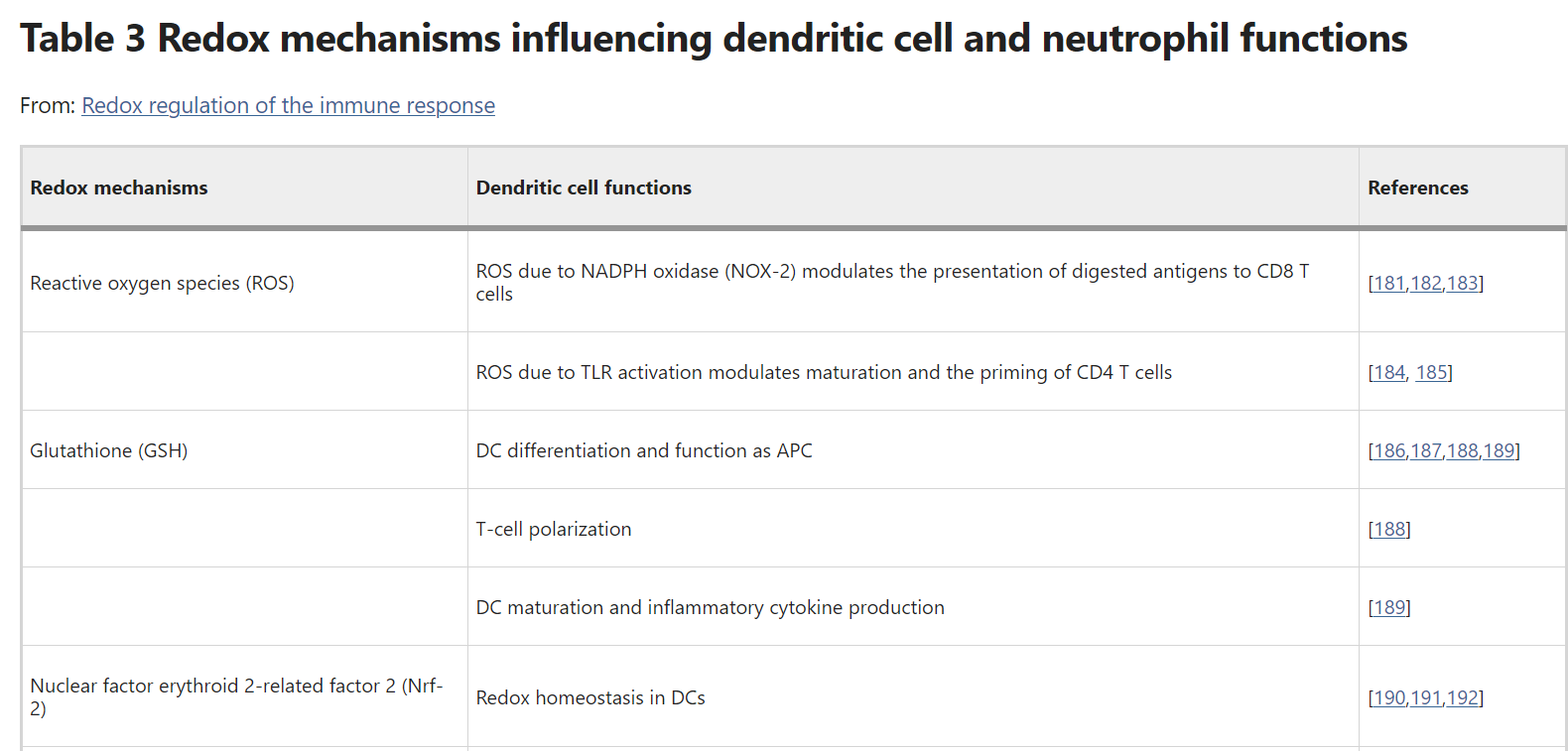Open reference 189 in the DC maturation row
The image size is (1568, 751).
pyautogui.click(x=1389, y=608)
